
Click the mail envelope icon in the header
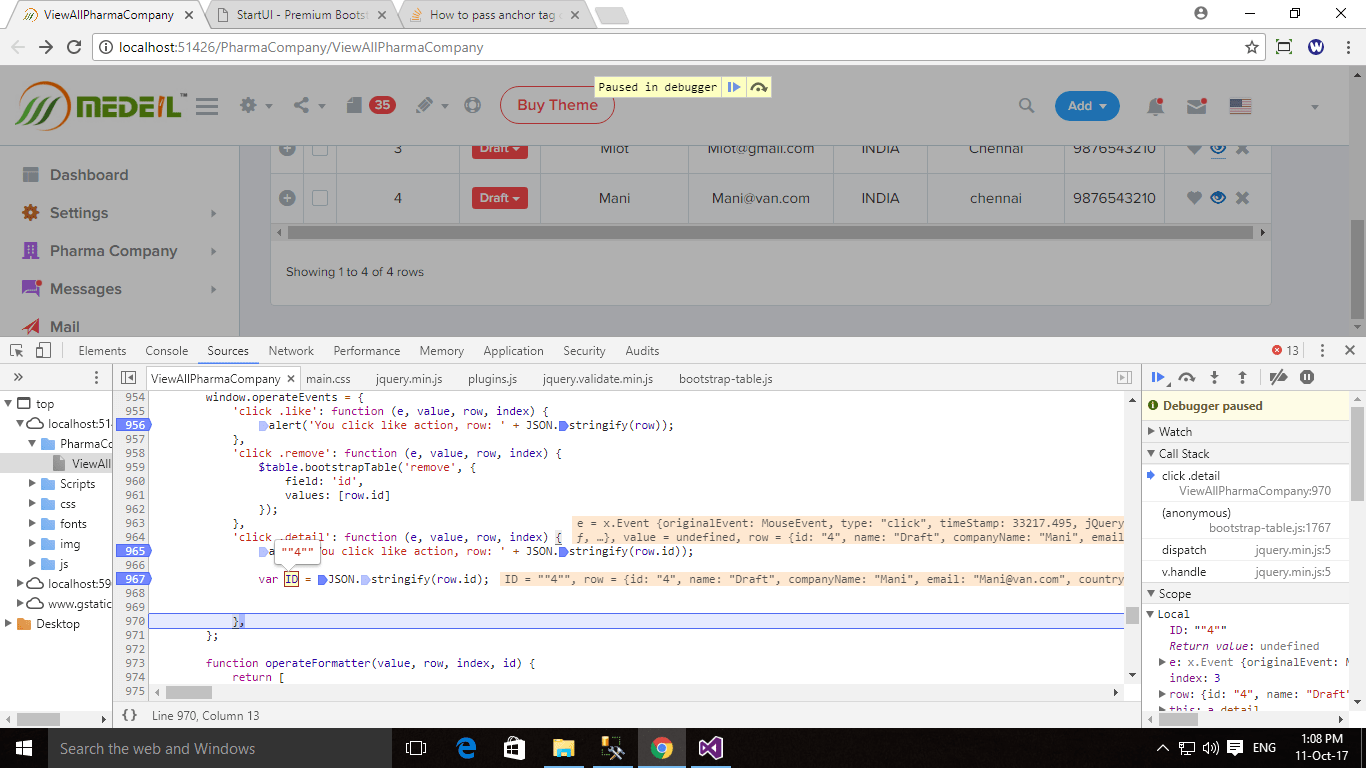tap(1196, 105)
